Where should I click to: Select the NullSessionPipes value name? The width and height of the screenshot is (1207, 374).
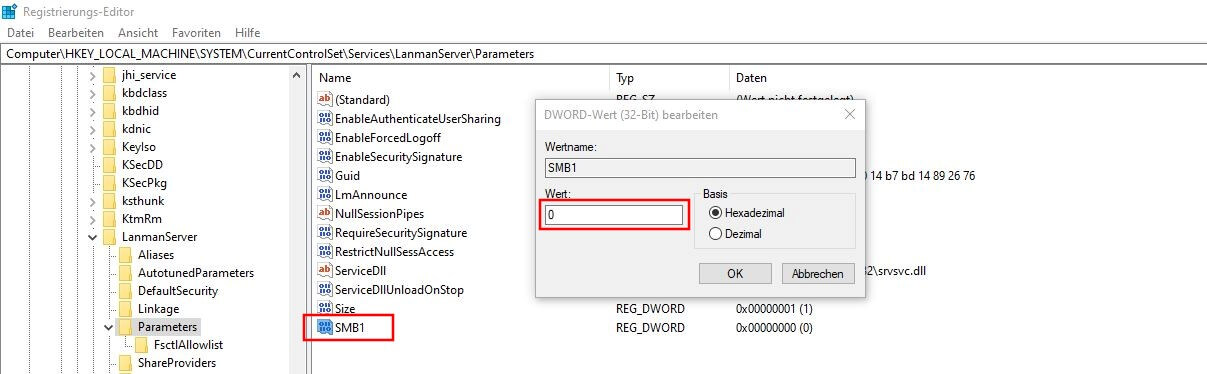(379, 213)
